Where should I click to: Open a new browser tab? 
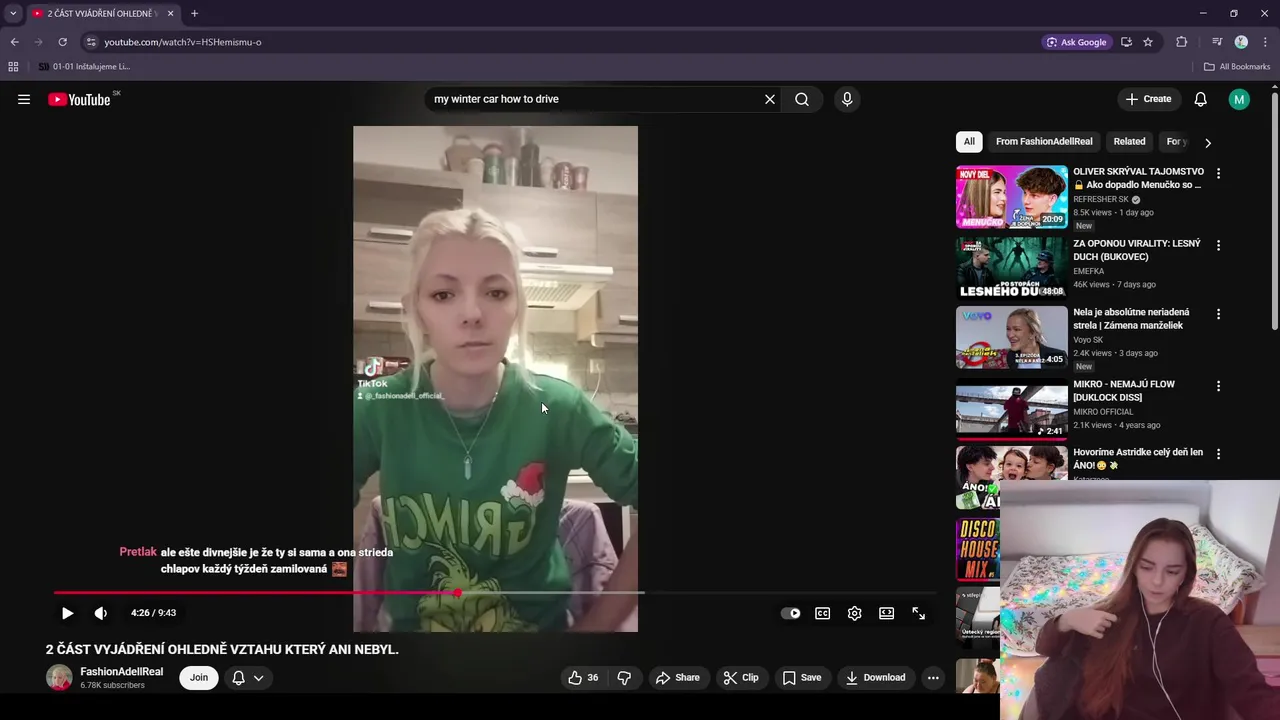click(194, 13)
